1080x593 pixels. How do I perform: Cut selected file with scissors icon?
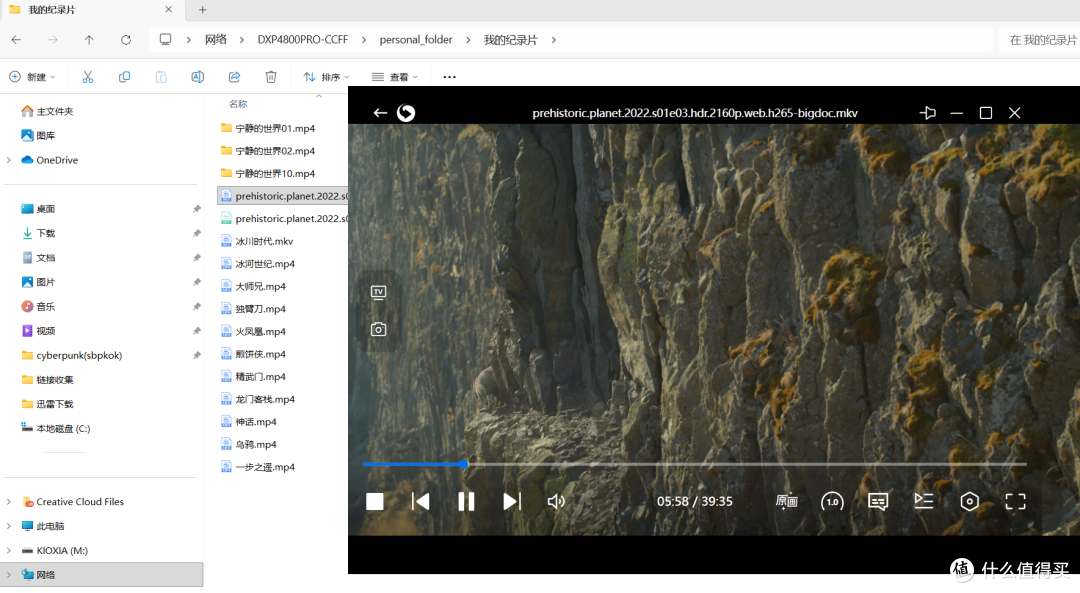pyautogui.click(x=87, y=77)
